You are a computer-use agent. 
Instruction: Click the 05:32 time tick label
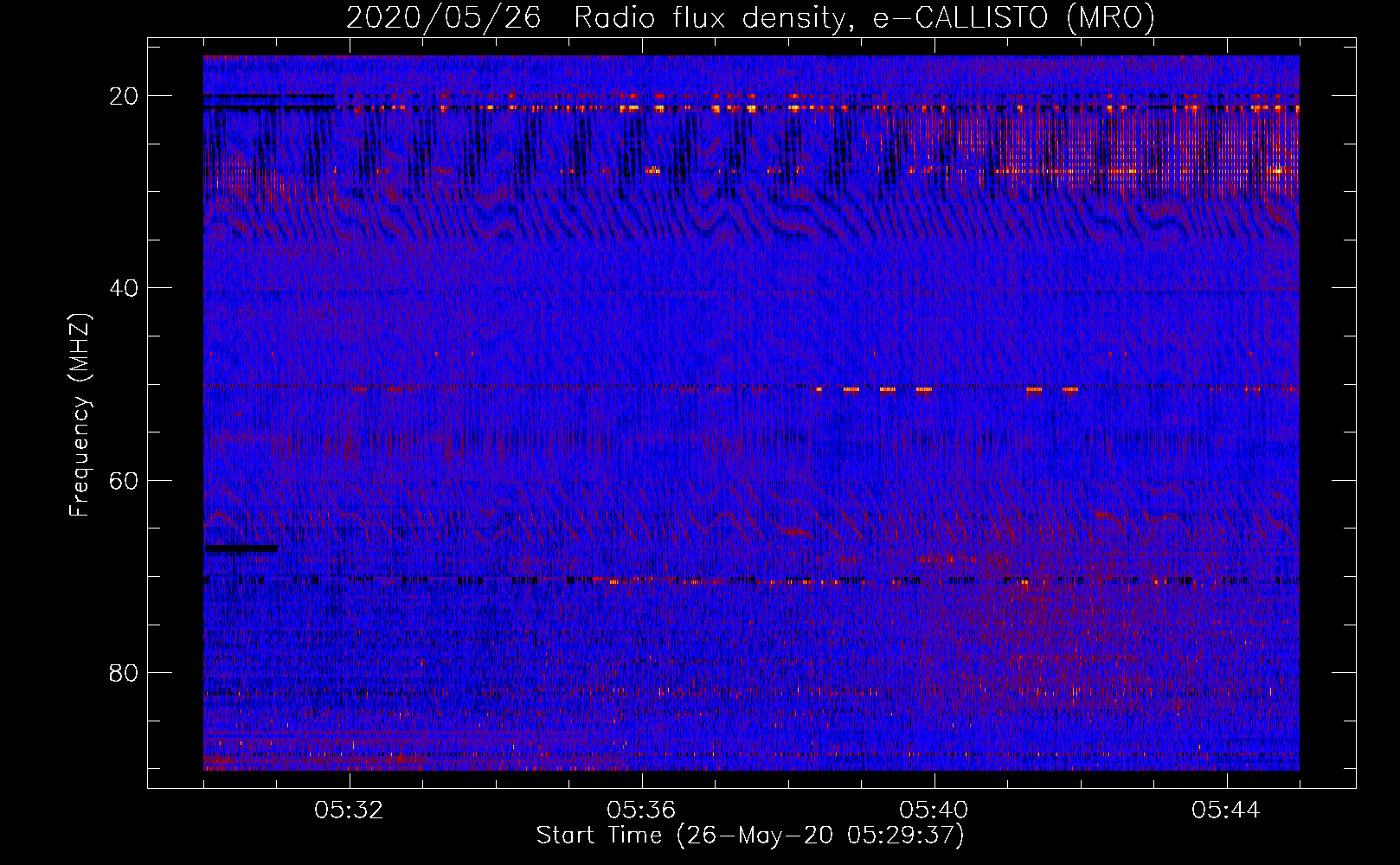[350, 811]
